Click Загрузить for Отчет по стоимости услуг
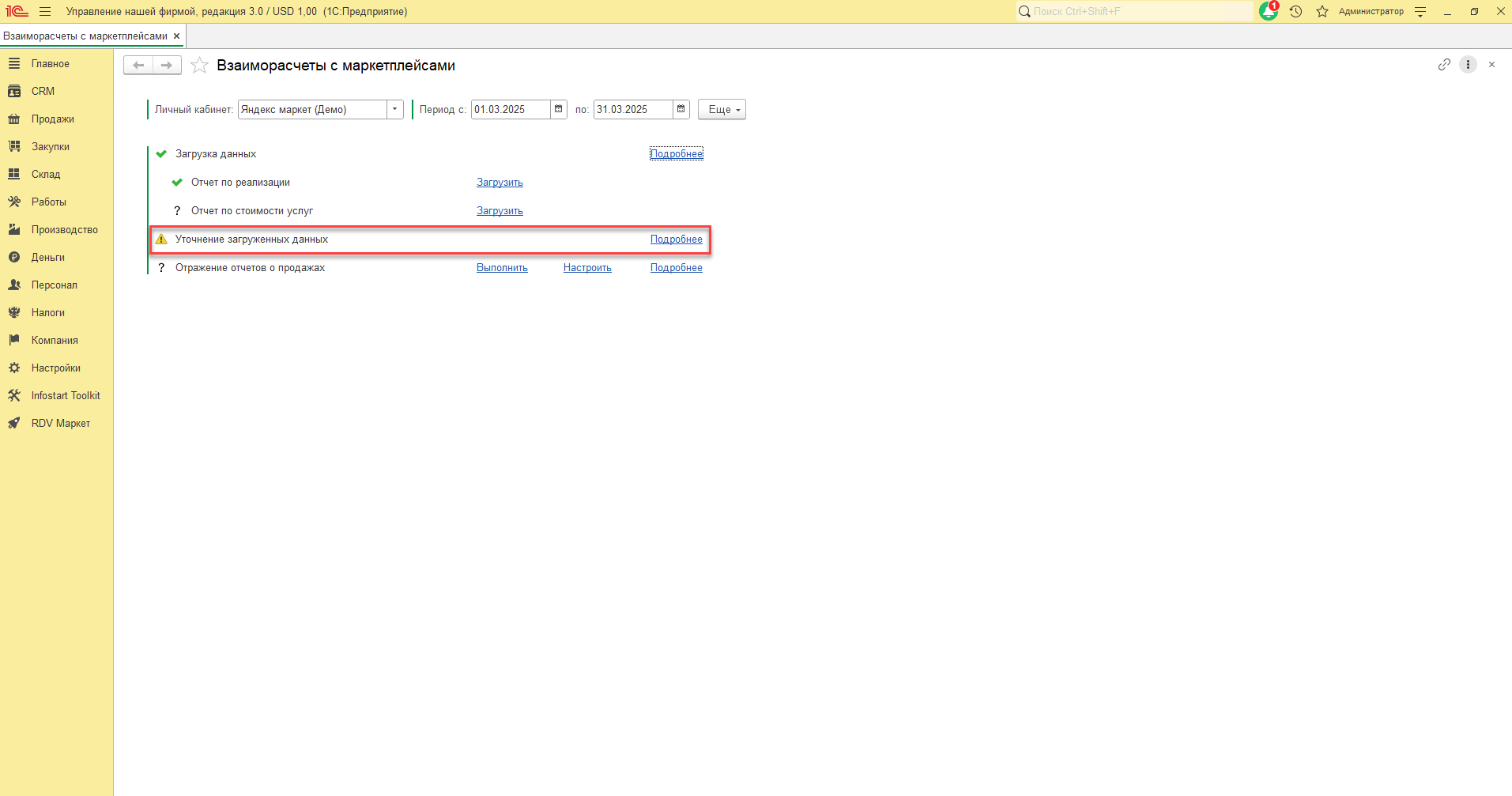 [x=500, y=211]
